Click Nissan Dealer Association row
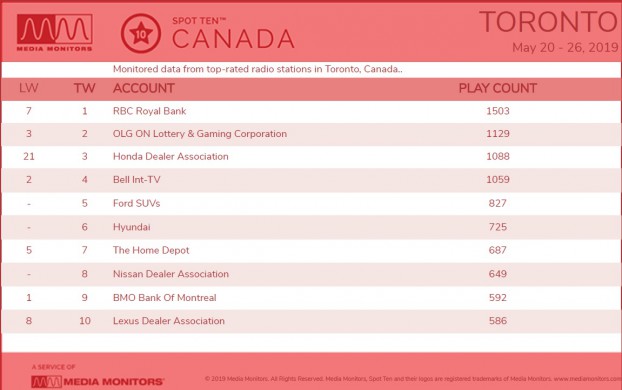This screenshot has width=622, height=390. point(311,274)
